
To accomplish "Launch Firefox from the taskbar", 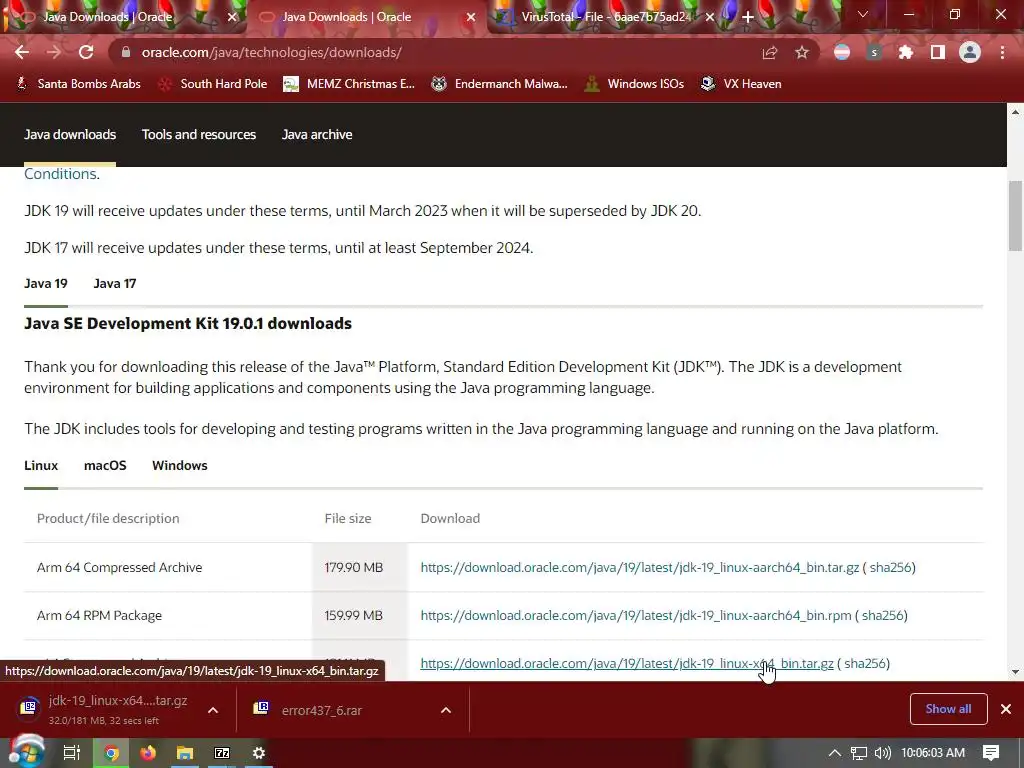I will pos(148,753).
